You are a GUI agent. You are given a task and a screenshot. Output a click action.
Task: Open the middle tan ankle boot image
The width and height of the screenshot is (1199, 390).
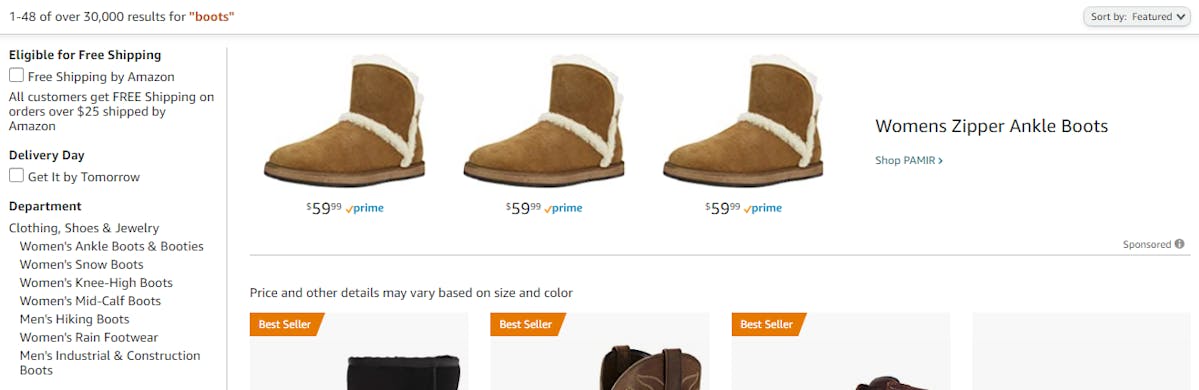[544, 121]
